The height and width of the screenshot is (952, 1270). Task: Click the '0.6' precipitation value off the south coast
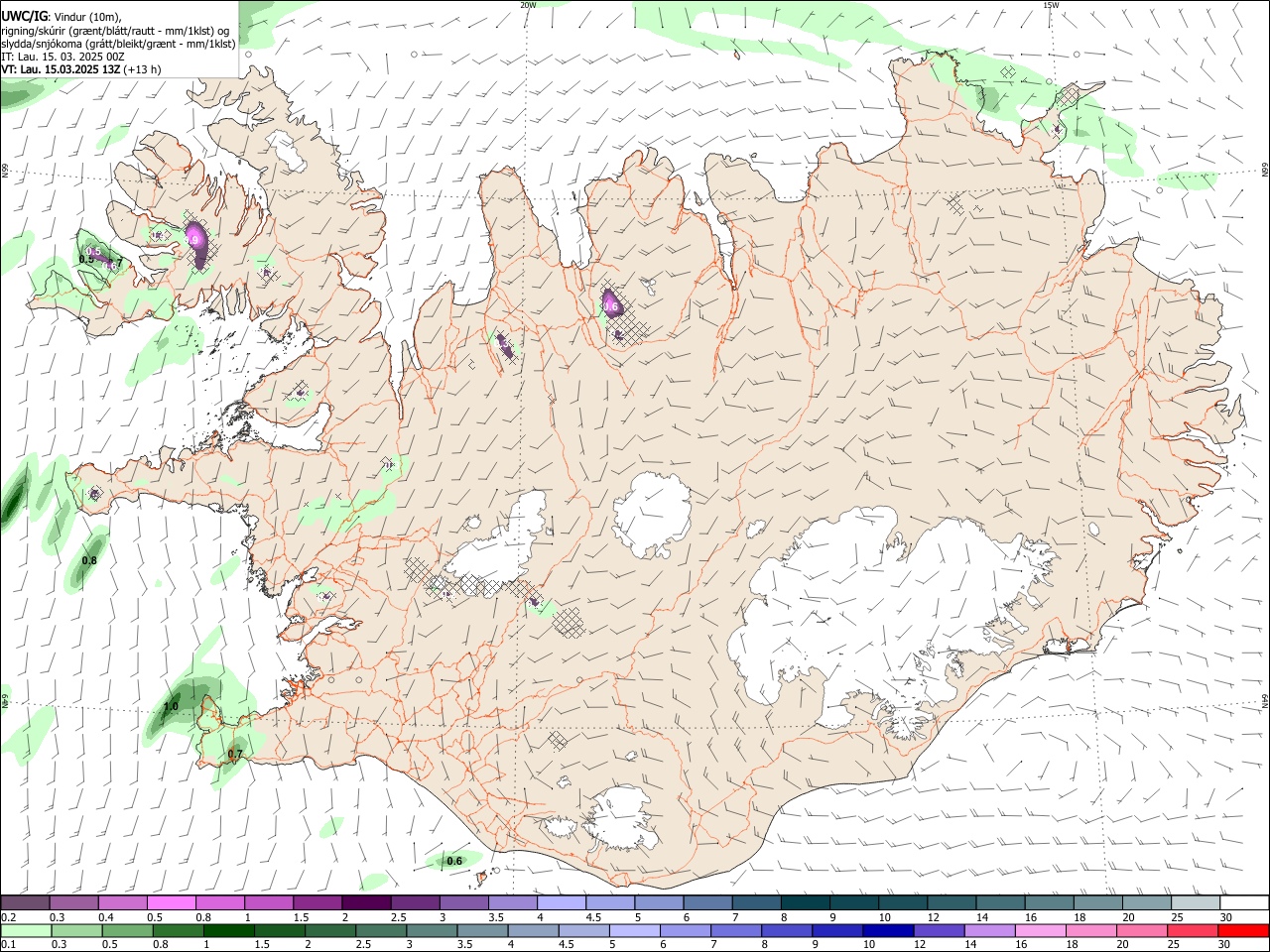pyautogui.click(x=454, y=861)
